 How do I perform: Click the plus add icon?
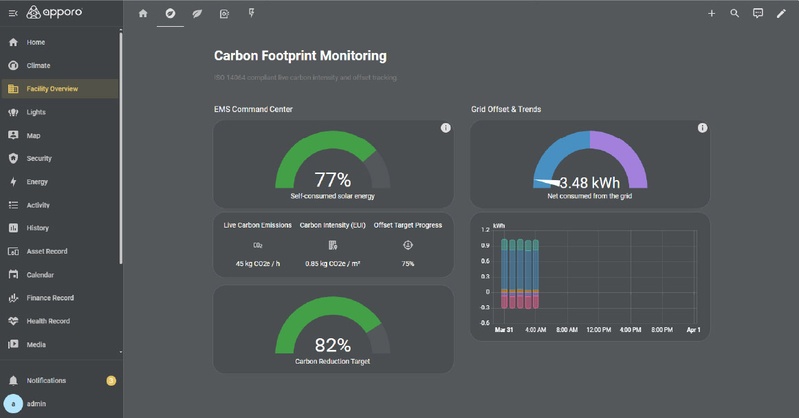click(711, 14)
